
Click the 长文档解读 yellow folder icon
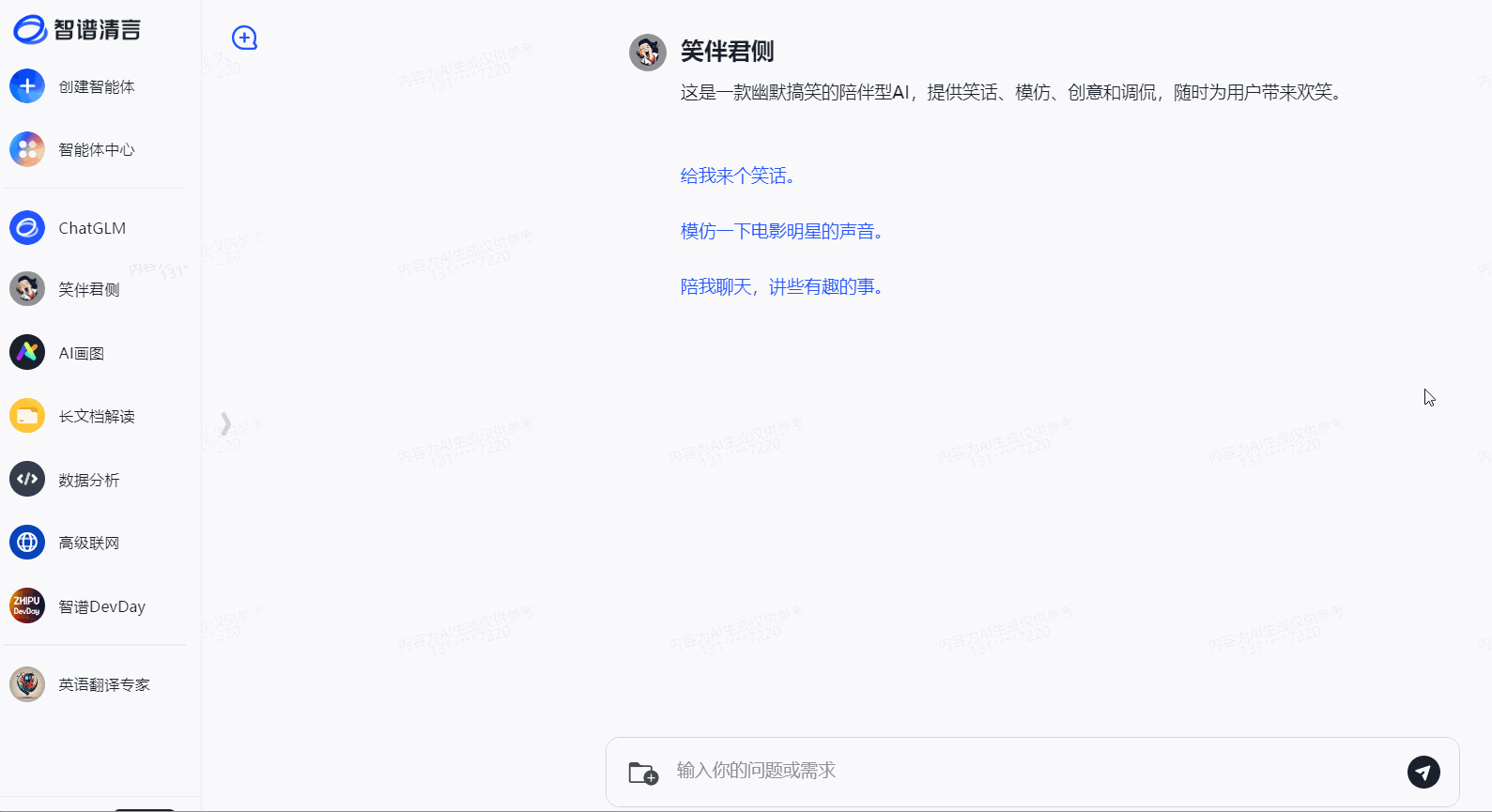point(27,416)
